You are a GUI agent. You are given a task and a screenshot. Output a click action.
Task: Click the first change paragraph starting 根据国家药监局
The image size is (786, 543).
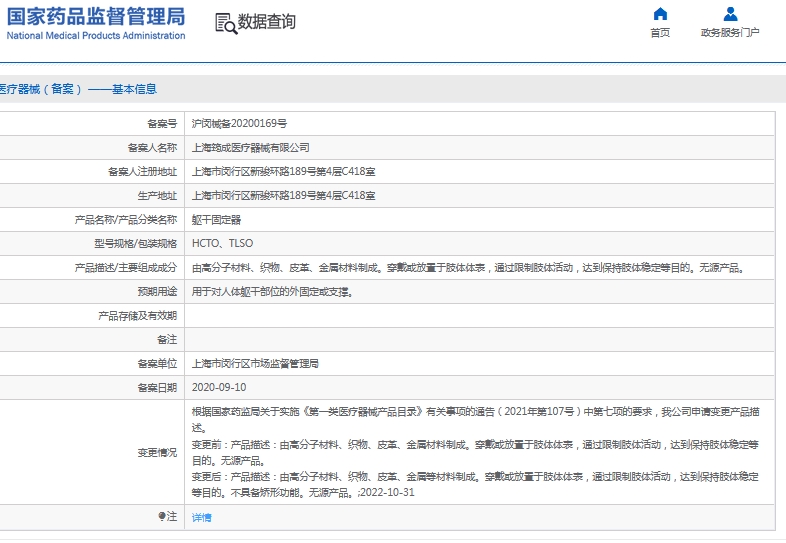click(475, 420)
